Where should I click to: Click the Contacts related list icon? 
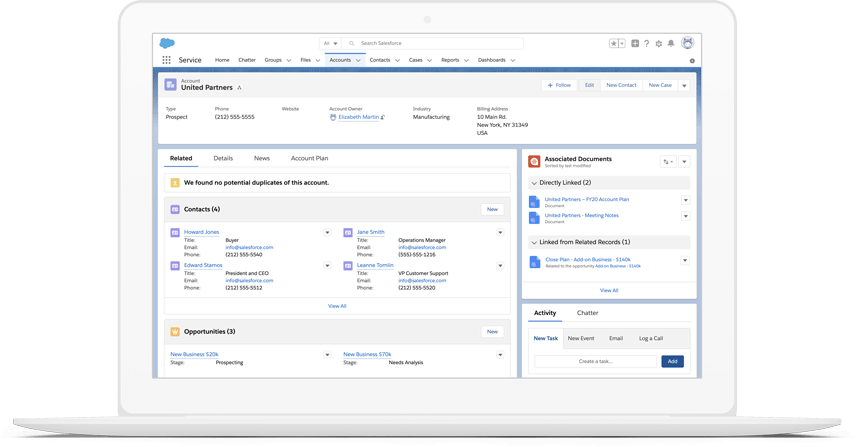(175, 209)
